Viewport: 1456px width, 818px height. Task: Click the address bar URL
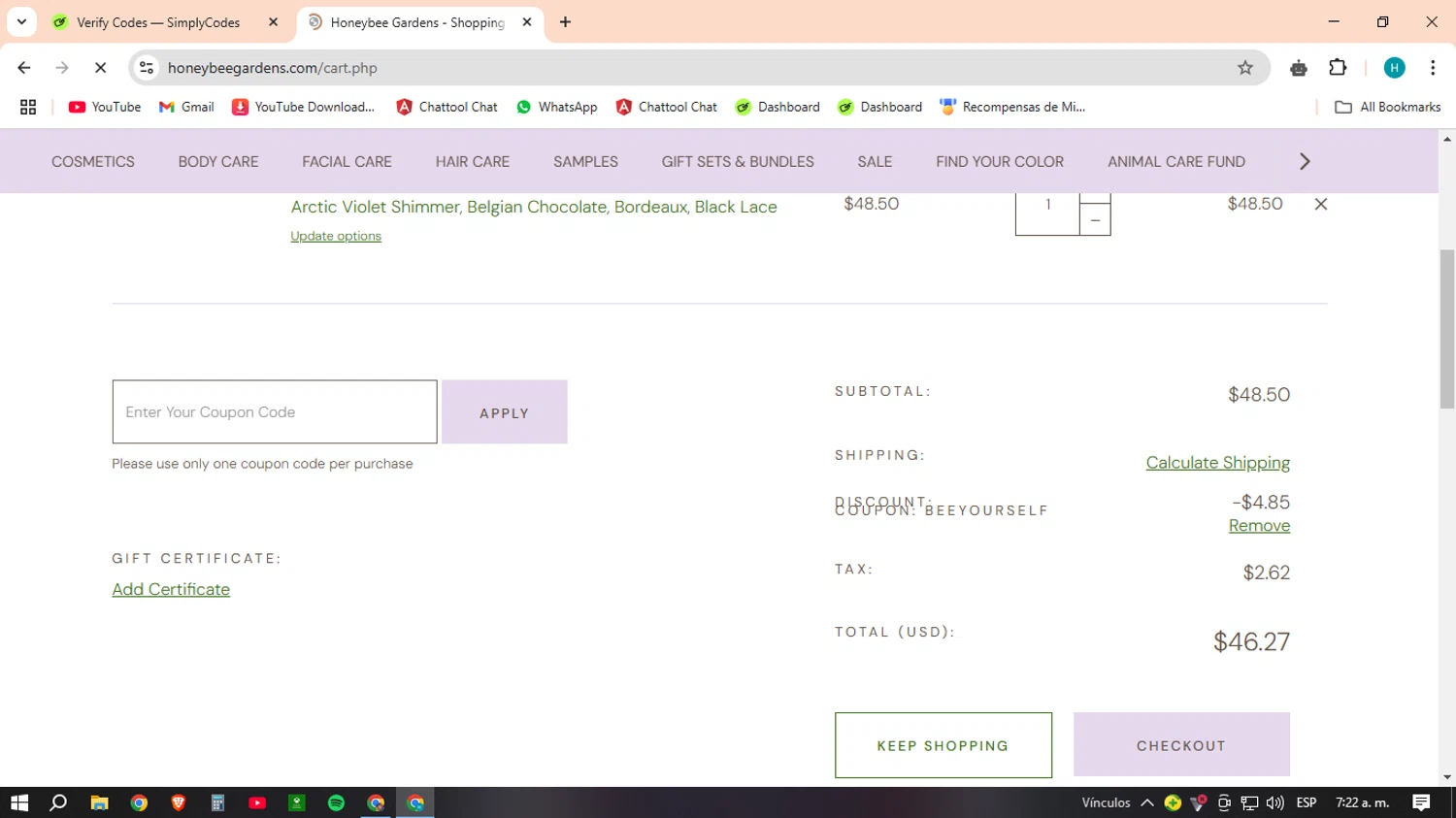pos(273,68)
